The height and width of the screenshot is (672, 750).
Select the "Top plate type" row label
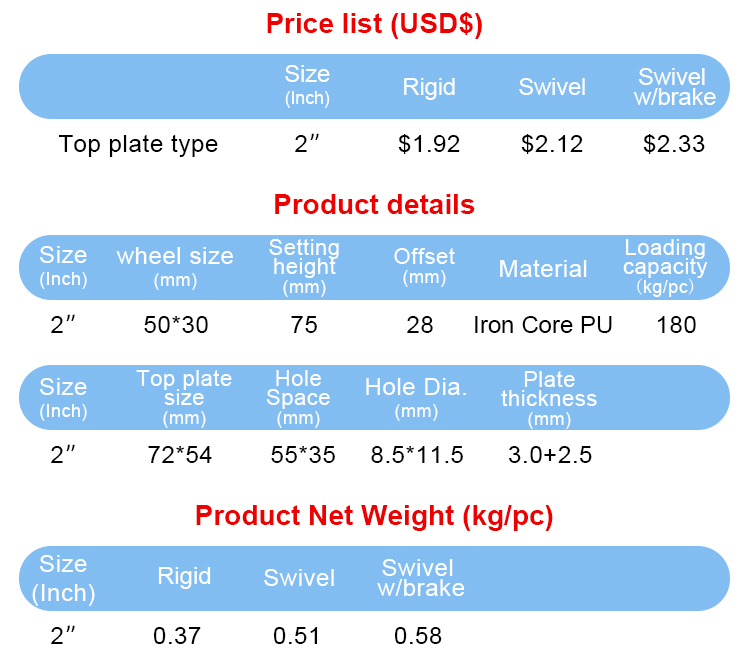coord(138,144)
